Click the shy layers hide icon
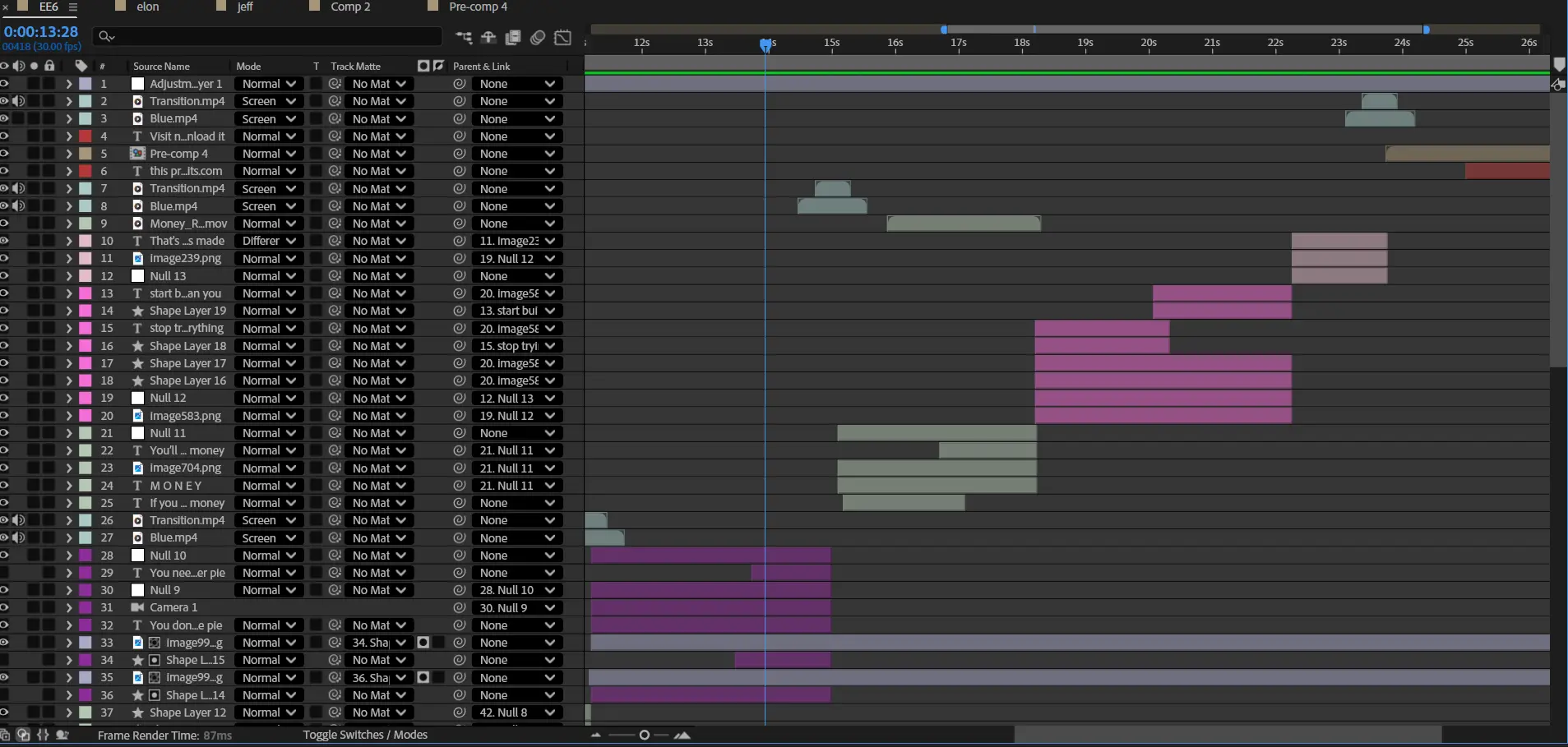The width and height of the screenshot is (1568, 747). tap(488, 37)
